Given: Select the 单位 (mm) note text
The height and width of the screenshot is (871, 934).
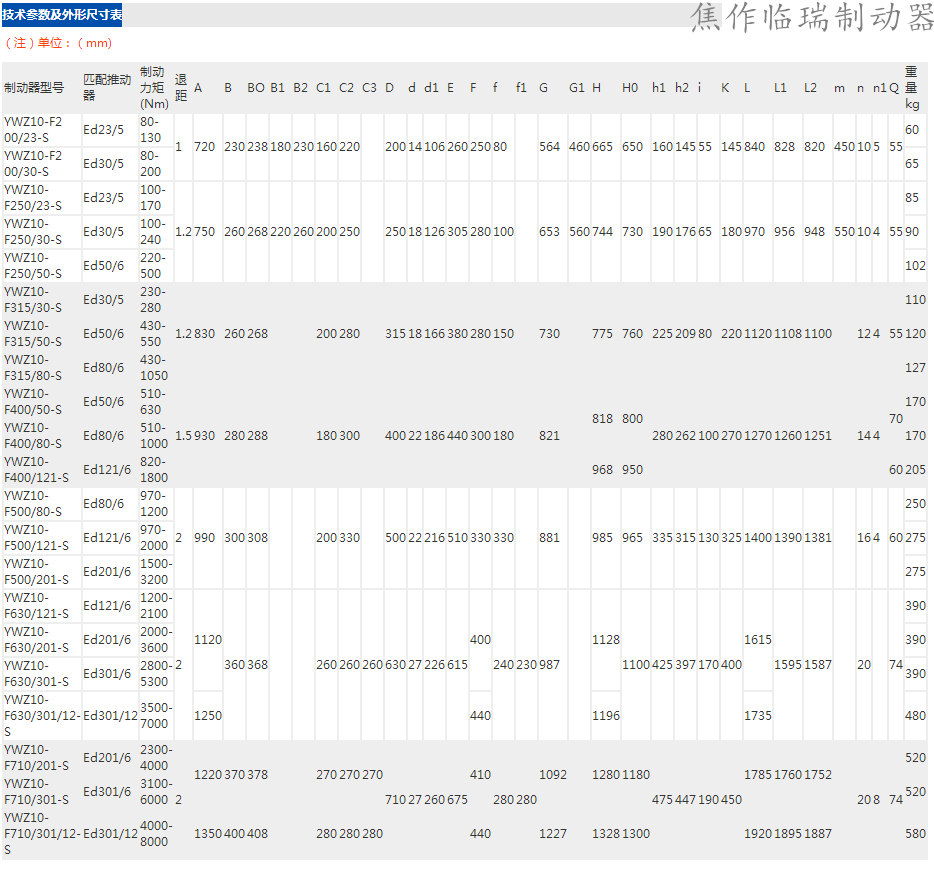Looking at the screenshot, I should pyautogui.click(x=59, y=43).
